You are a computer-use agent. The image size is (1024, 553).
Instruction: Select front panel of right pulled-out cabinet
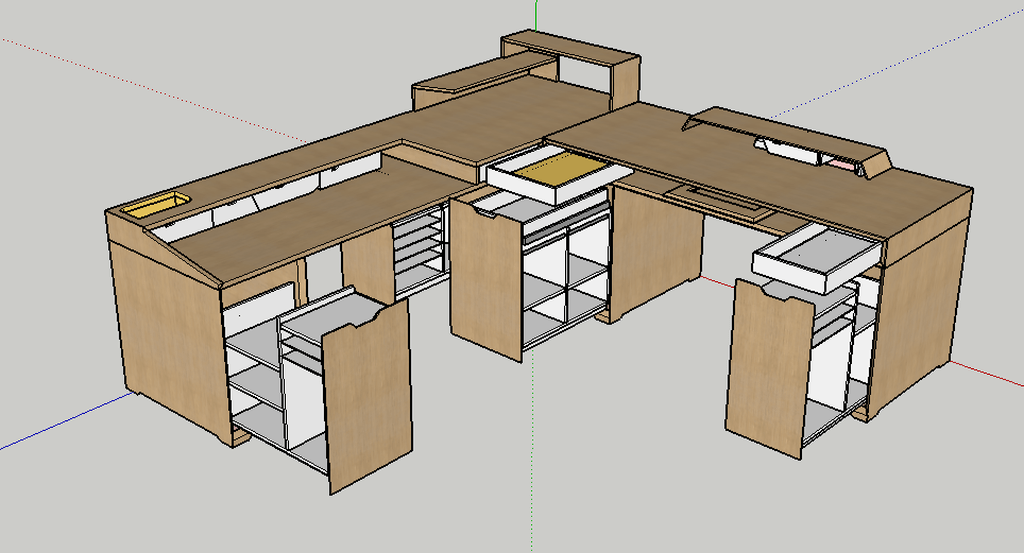(x=769, y=368)
